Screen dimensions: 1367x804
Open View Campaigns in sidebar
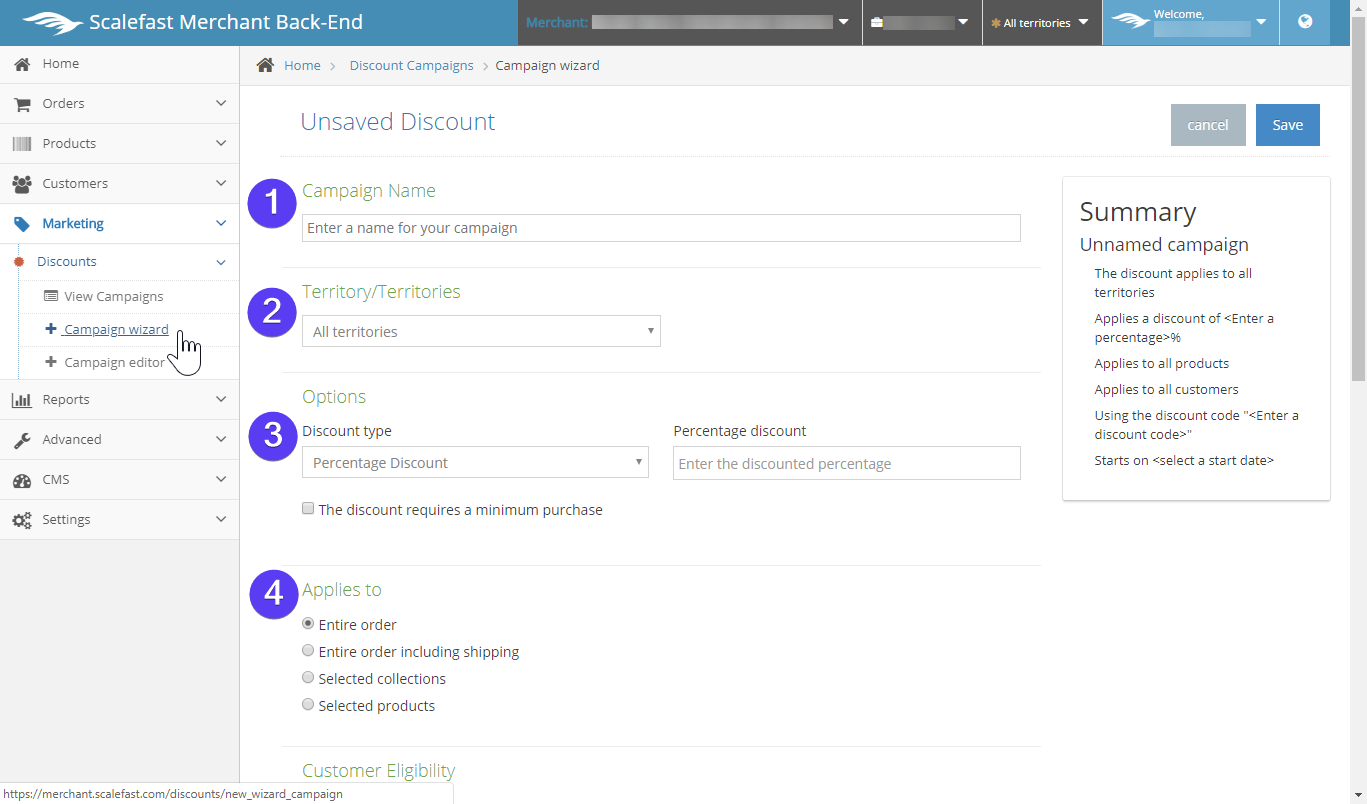click(113, 297)
